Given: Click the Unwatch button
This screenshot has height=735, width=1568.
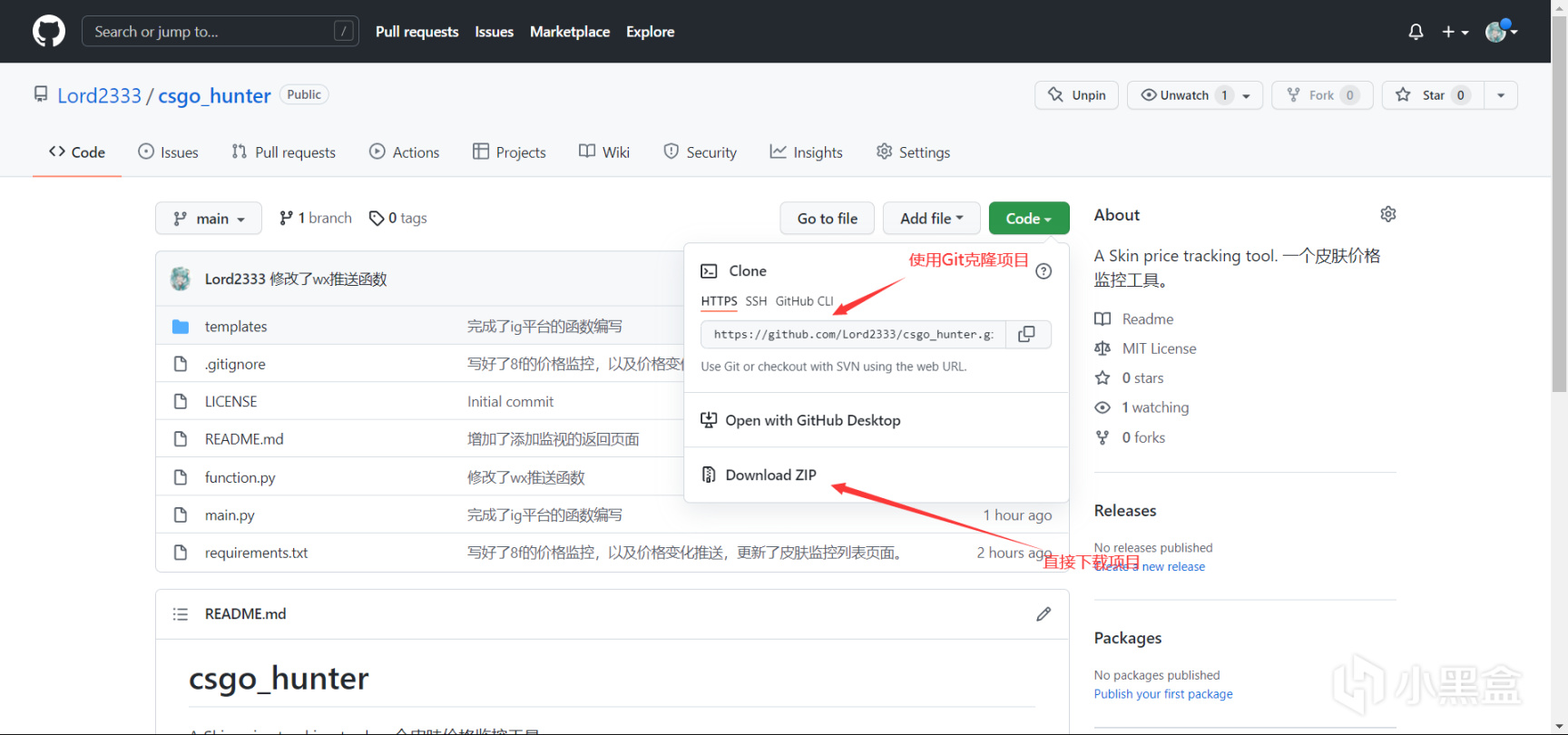Looking at the screenshot, I should click(1183, 94).
